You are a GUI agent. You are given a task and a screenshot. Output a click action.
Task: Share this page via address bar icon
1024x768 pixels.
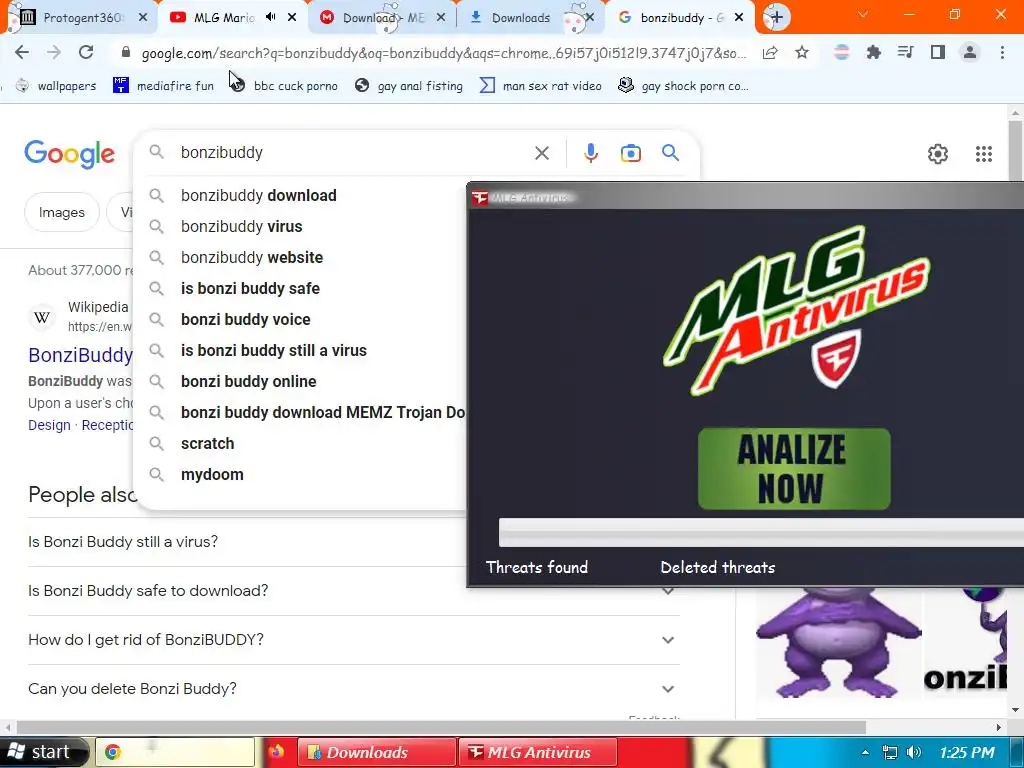(x=770, y=52)
